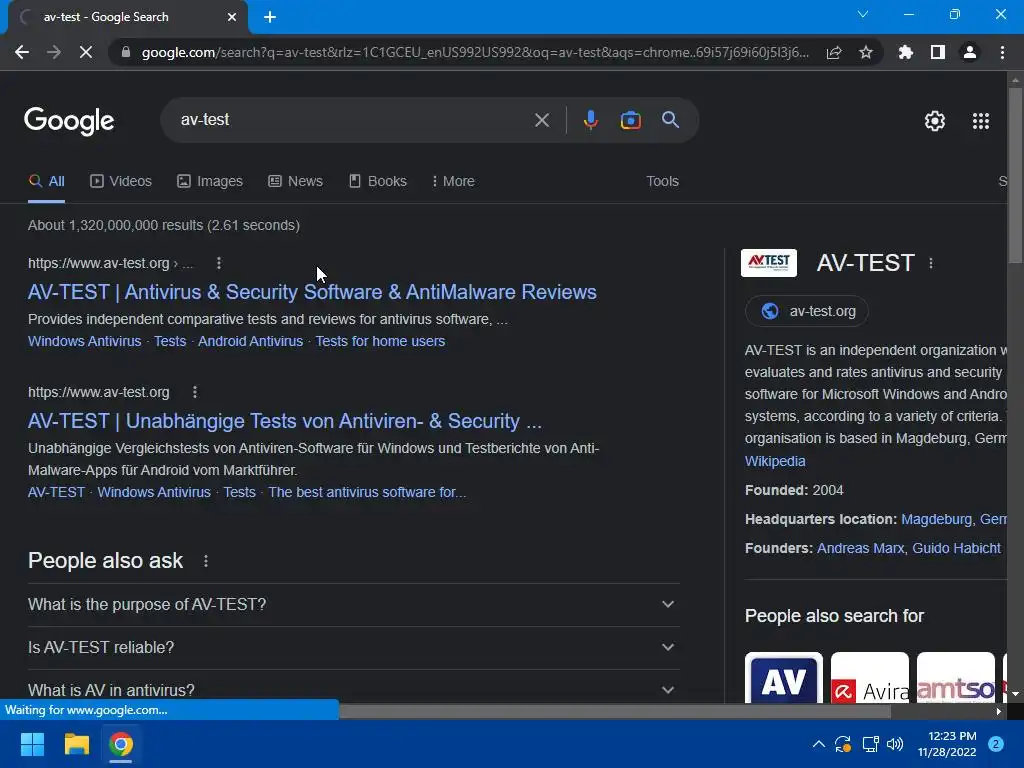Open The best antivirus software for... sitelink
This screenshot has width=1024, height=768.
(x=367, y=492)
